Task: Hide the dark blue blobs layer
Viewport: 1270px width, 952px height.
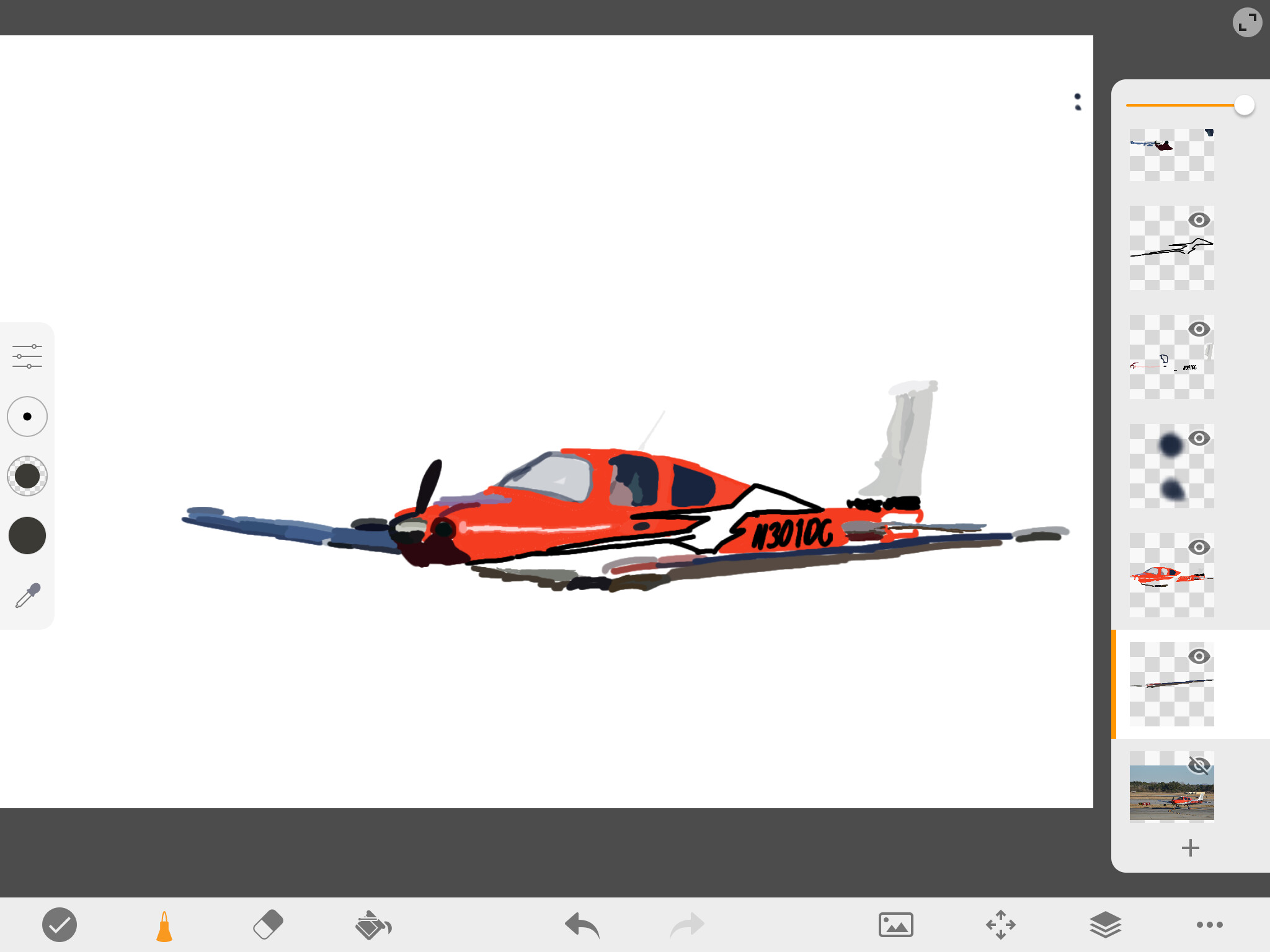Action: click(1199, 438)
